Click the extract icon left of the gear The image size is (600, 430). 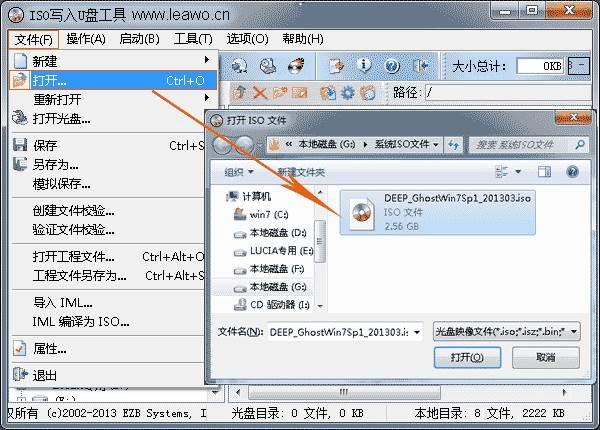point(328,93)
